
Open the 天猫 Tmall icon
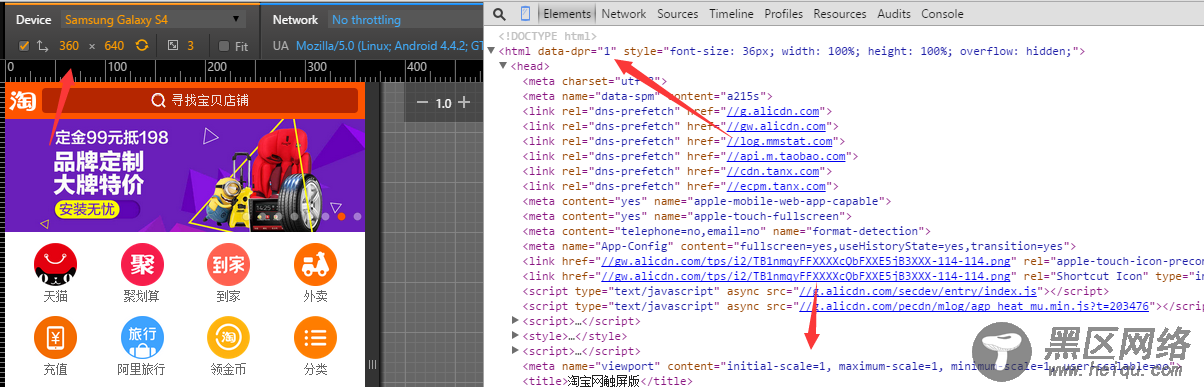[x=54, y=264]
